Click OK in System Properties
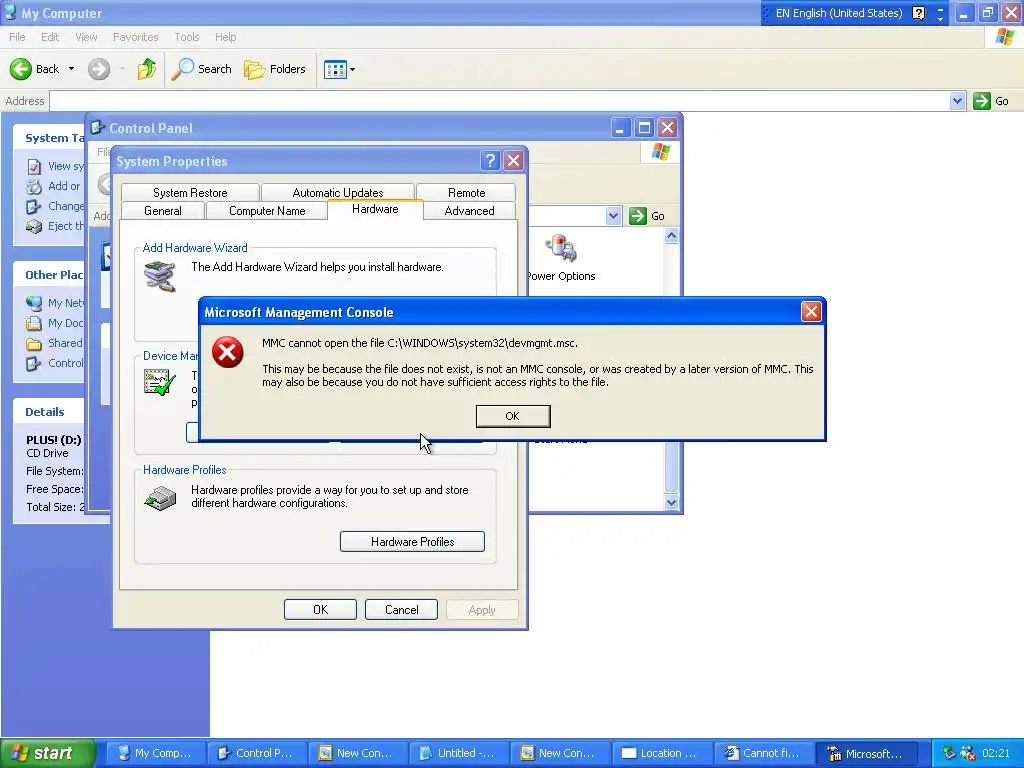Viewport: 1024px width, 768px height. coord(320,609)
